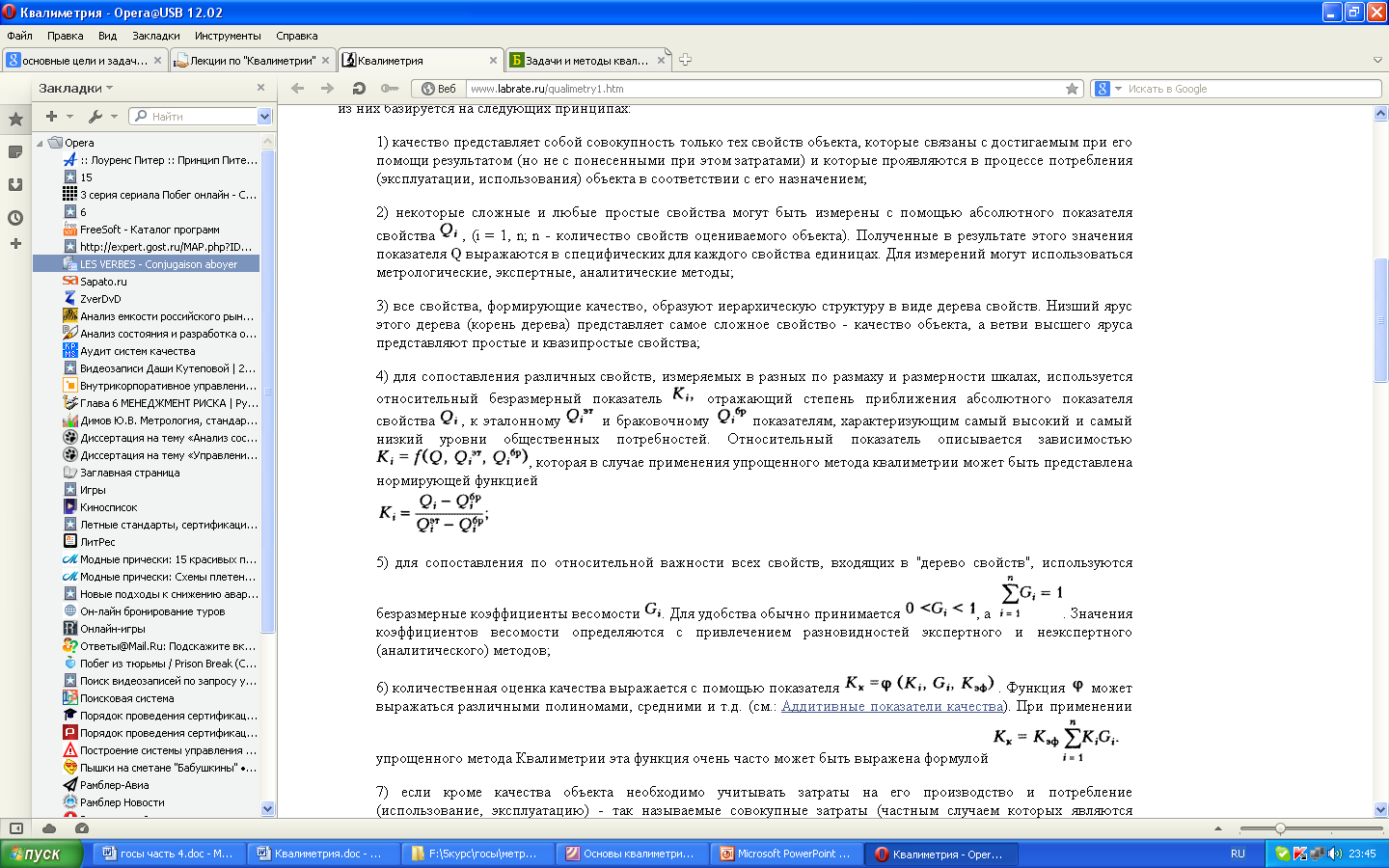
Task: Open the Закладки menu in menu bar
Action: pyautogui.click(x=155, y=36)
